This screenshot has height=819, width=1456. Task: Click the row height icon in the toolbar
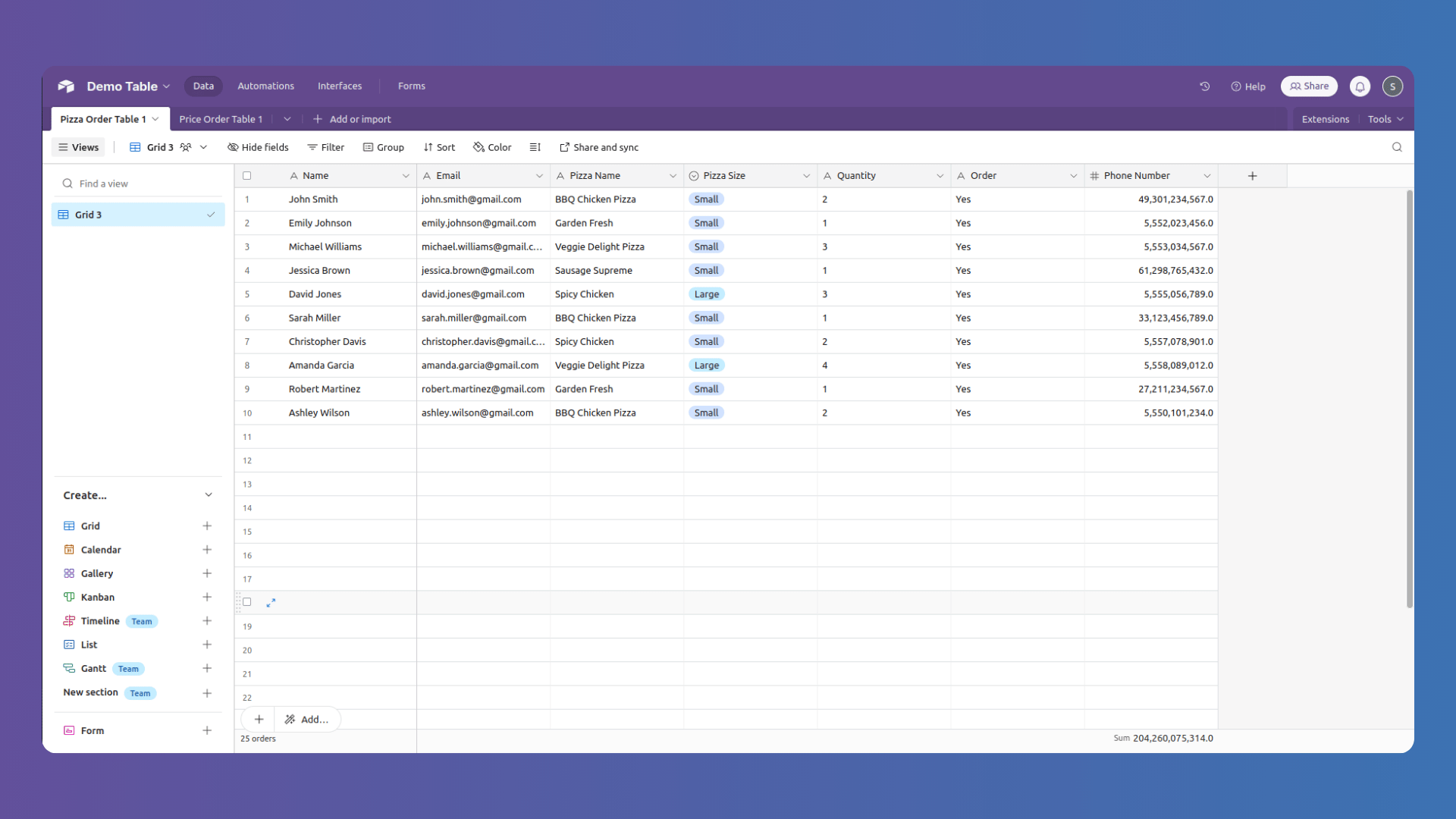click(x=535, y=147)
